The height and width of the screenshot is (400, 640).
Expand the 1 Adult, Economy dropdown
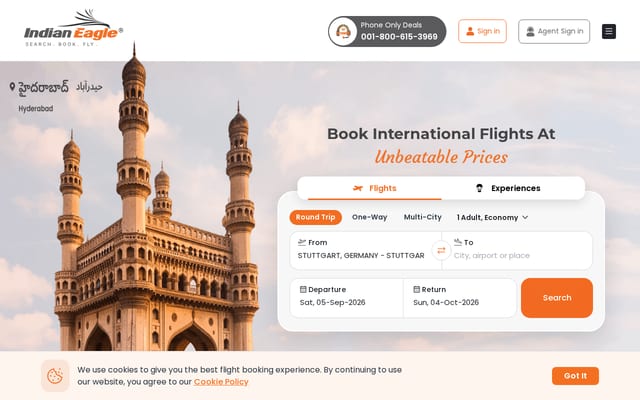492,218
